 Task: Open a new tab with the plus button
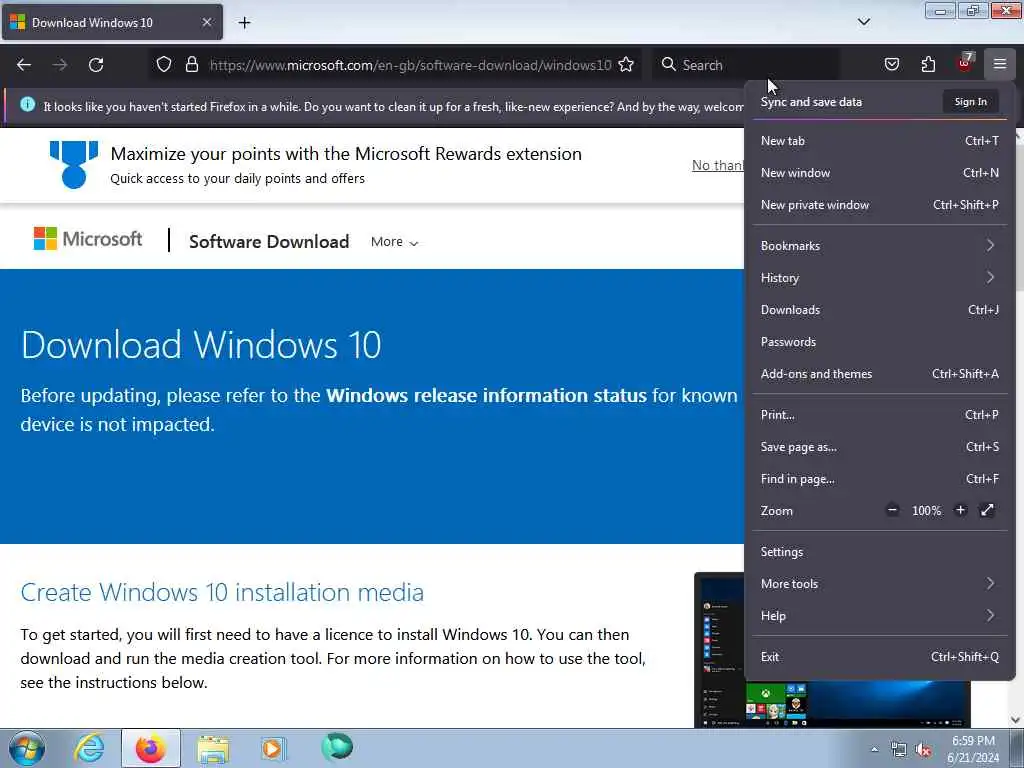pyautogui.click(x=244, y=23)
